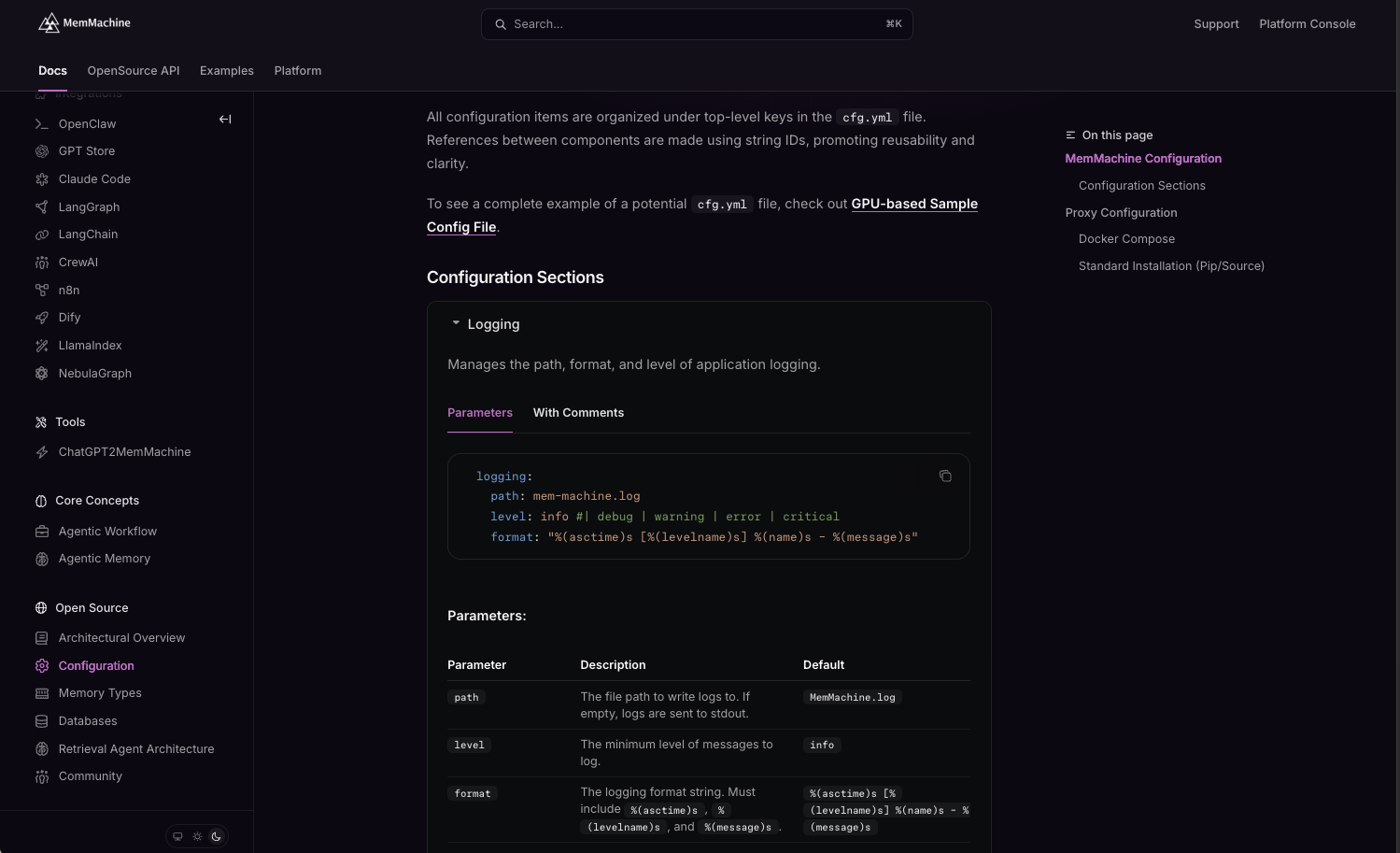Click the 'Configuration Sections' heading

(x=516, y=277)
